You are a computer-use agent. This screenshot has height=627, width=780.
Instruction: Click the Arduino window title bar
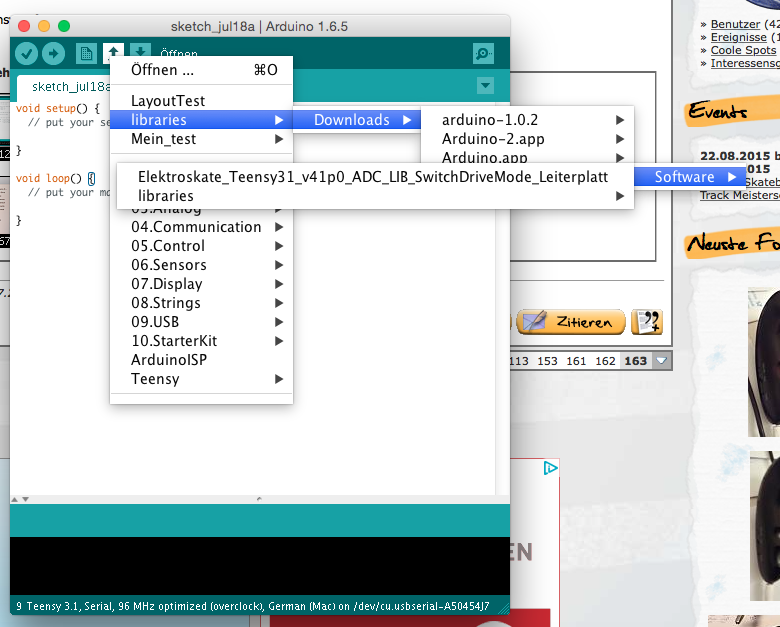tap(260, 26)
